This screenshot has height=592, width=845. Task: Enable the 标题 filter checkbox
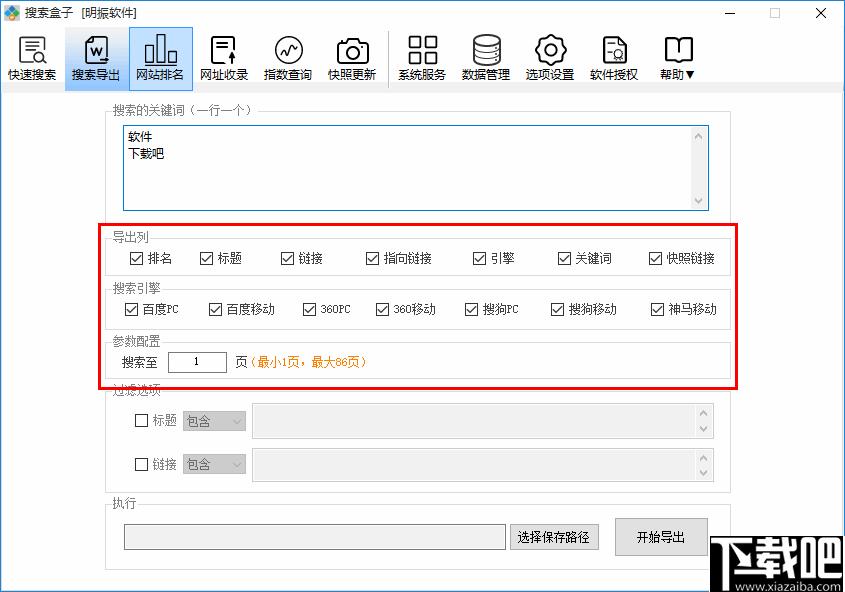[x=141, y=420]
